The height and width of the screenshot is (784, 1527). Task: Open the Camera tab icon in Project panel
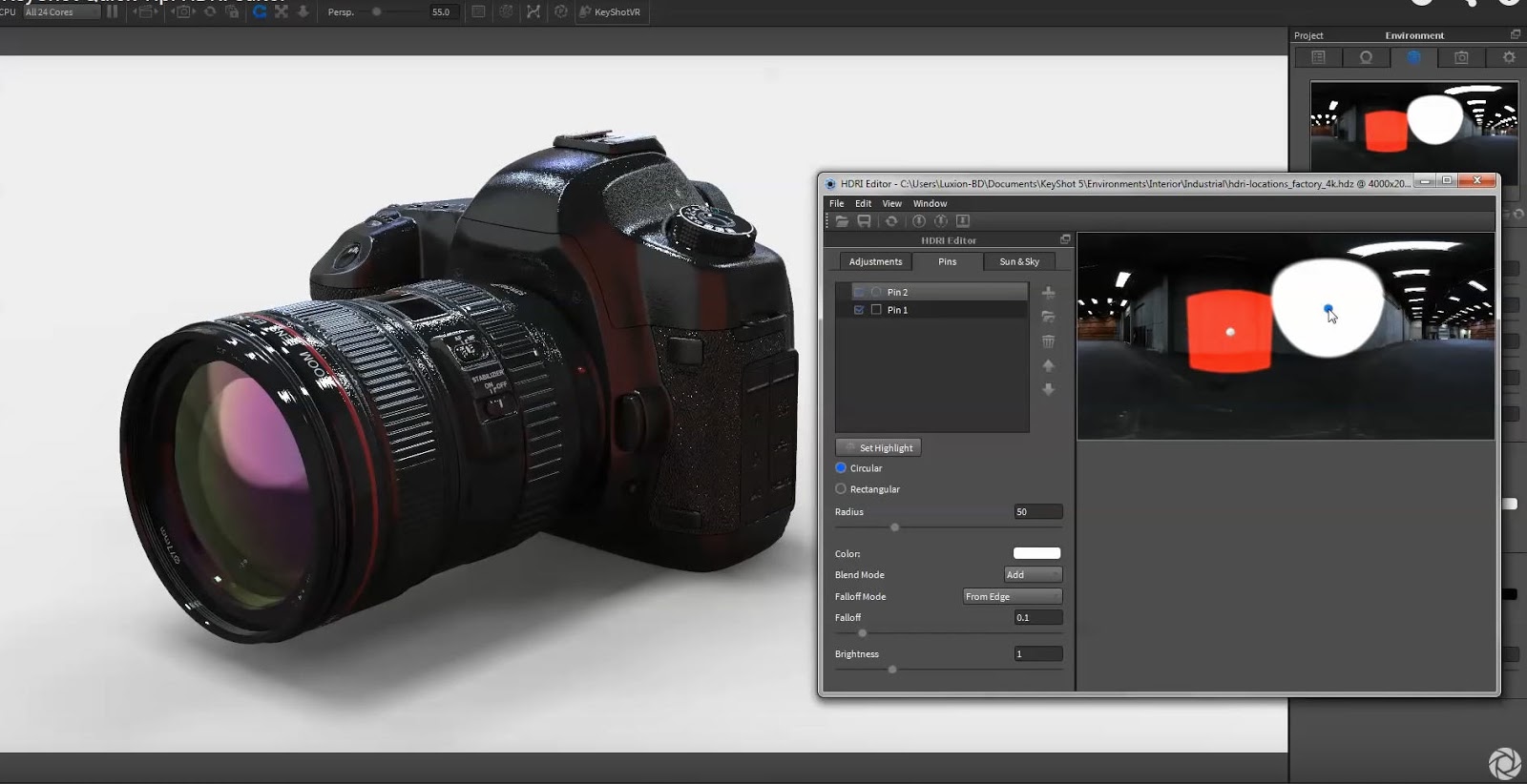pos(1461,57)
